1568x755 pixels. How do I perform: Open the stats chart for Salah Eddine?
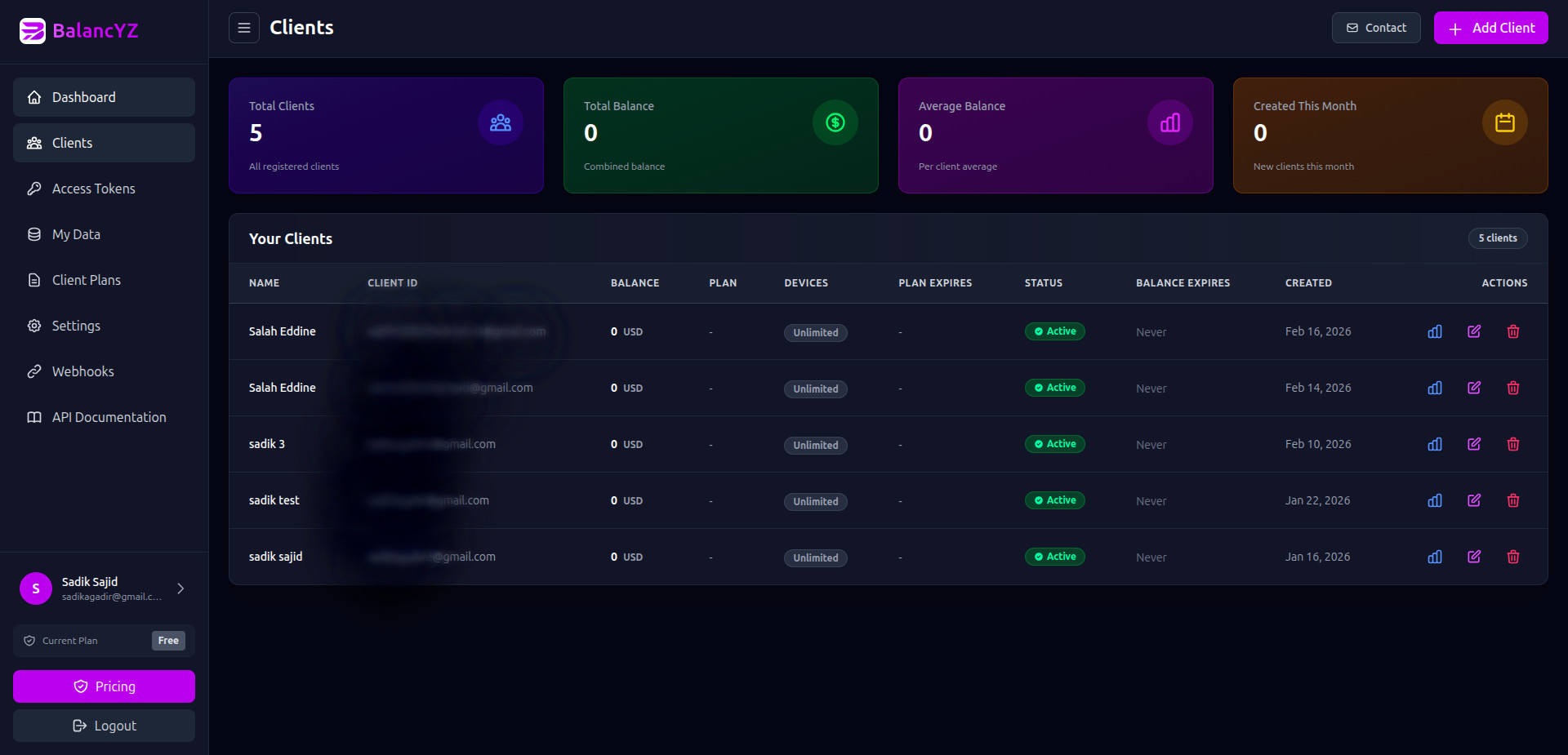(x=1435, y=331)
